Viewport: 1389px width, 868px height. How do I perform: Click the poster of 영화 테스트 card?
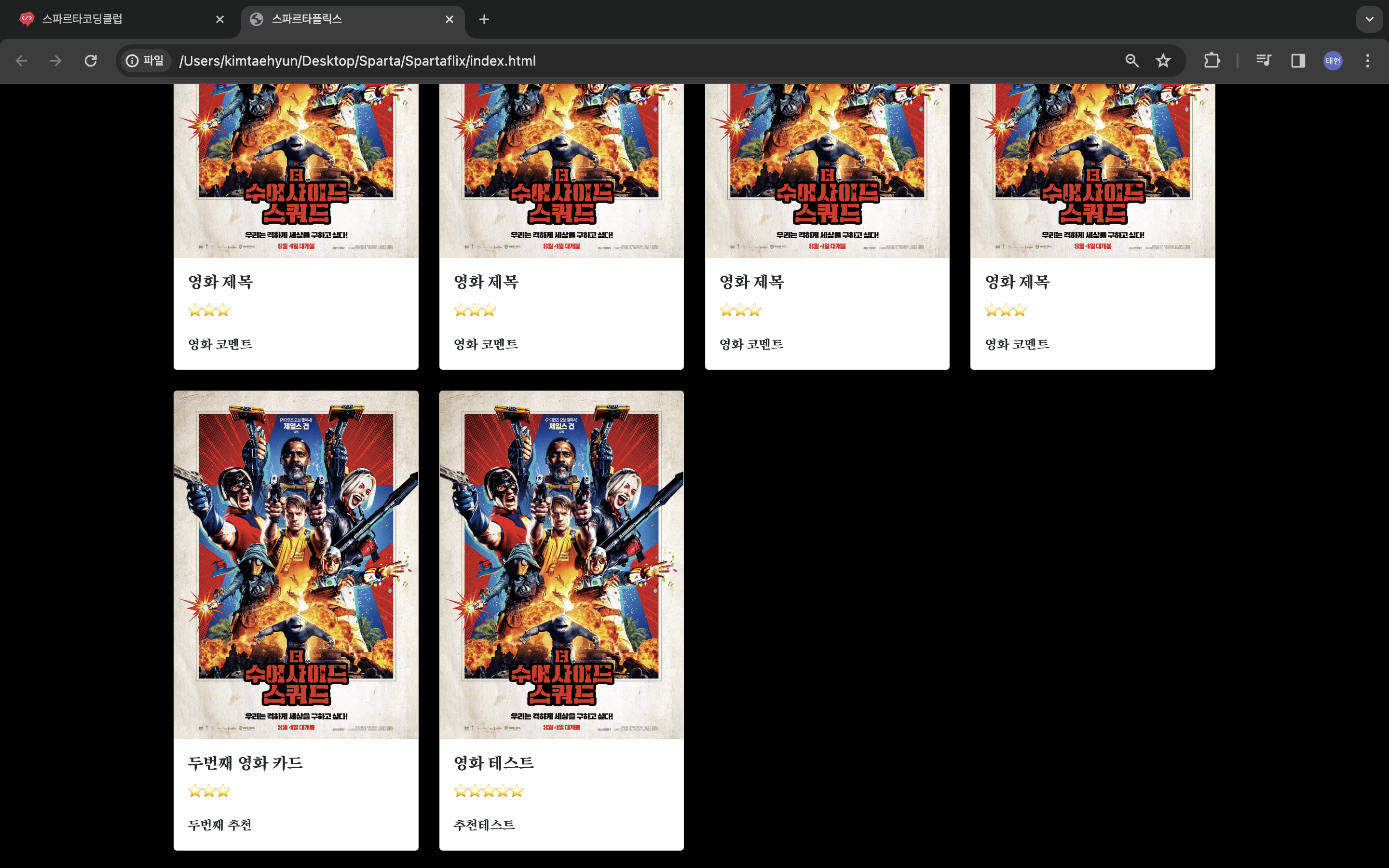pyautogui.click(x=561, y=565)
